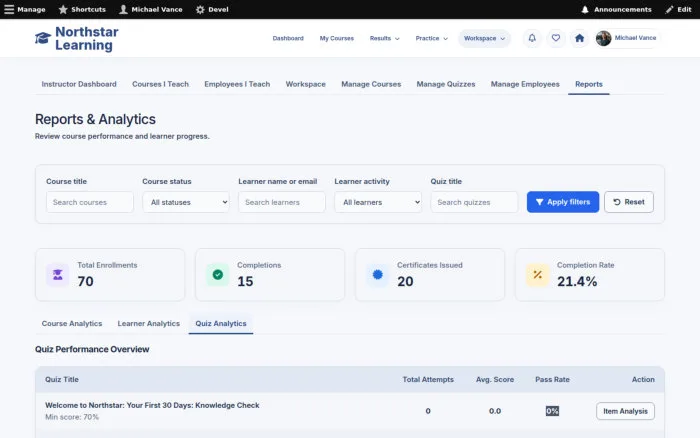Open the Course status All statuses dropdown
The height and width of the screenshot is (438, 700).
click(186, 202)
